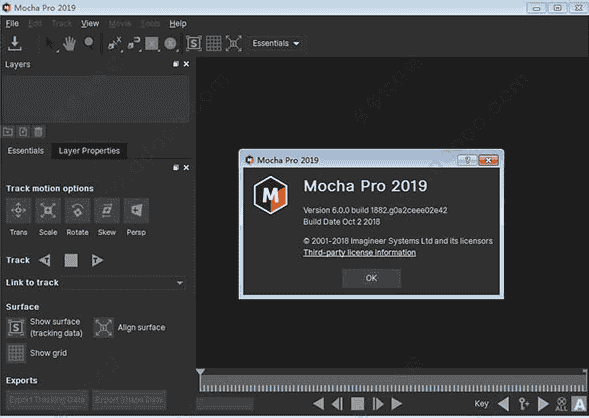Toggle Show surface (tracking data) button
589x418 pixels.
click(x=16, y=327)
